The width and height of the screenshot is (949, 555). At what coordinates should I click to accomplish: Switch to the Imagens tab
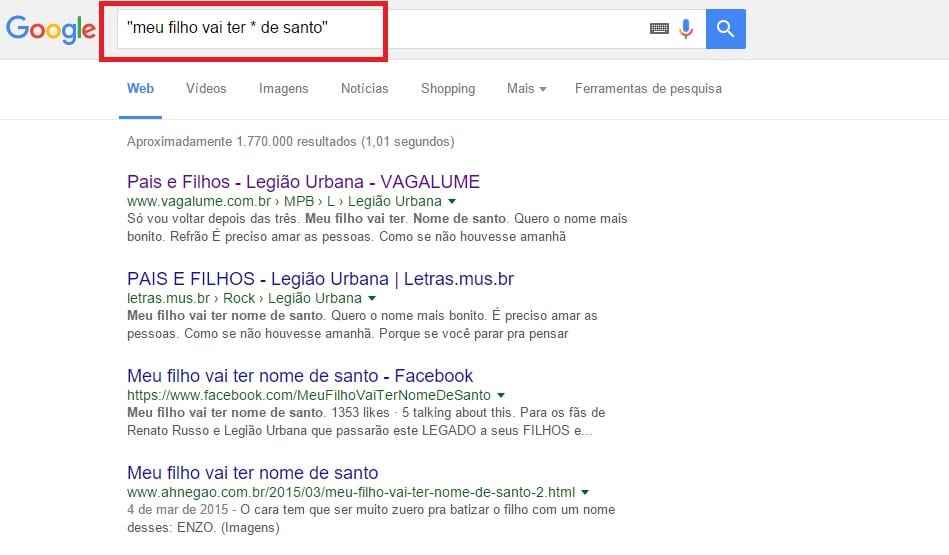(283, 88)
